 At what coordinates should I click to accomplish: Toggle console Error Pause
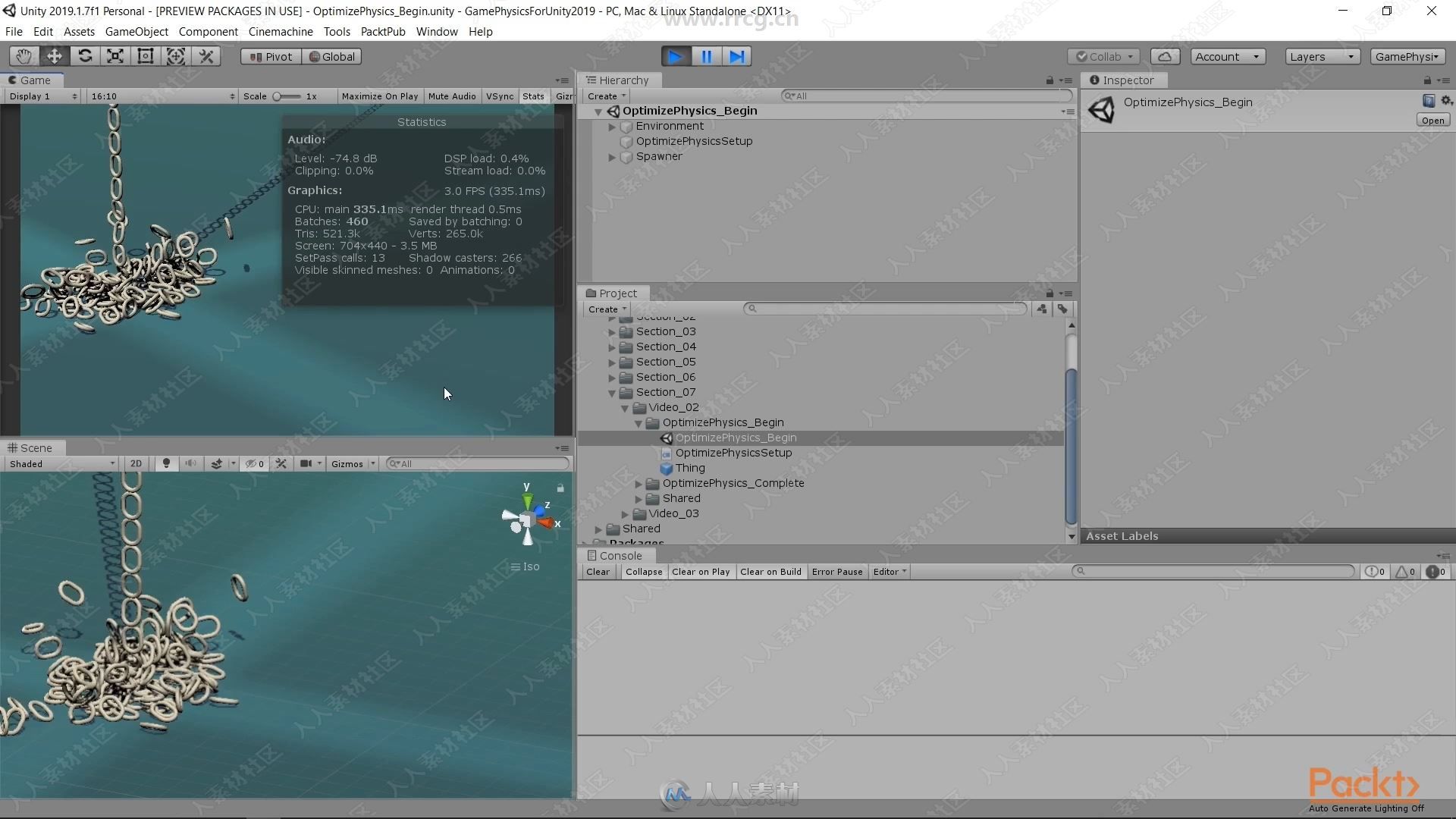tap(837, 572)
